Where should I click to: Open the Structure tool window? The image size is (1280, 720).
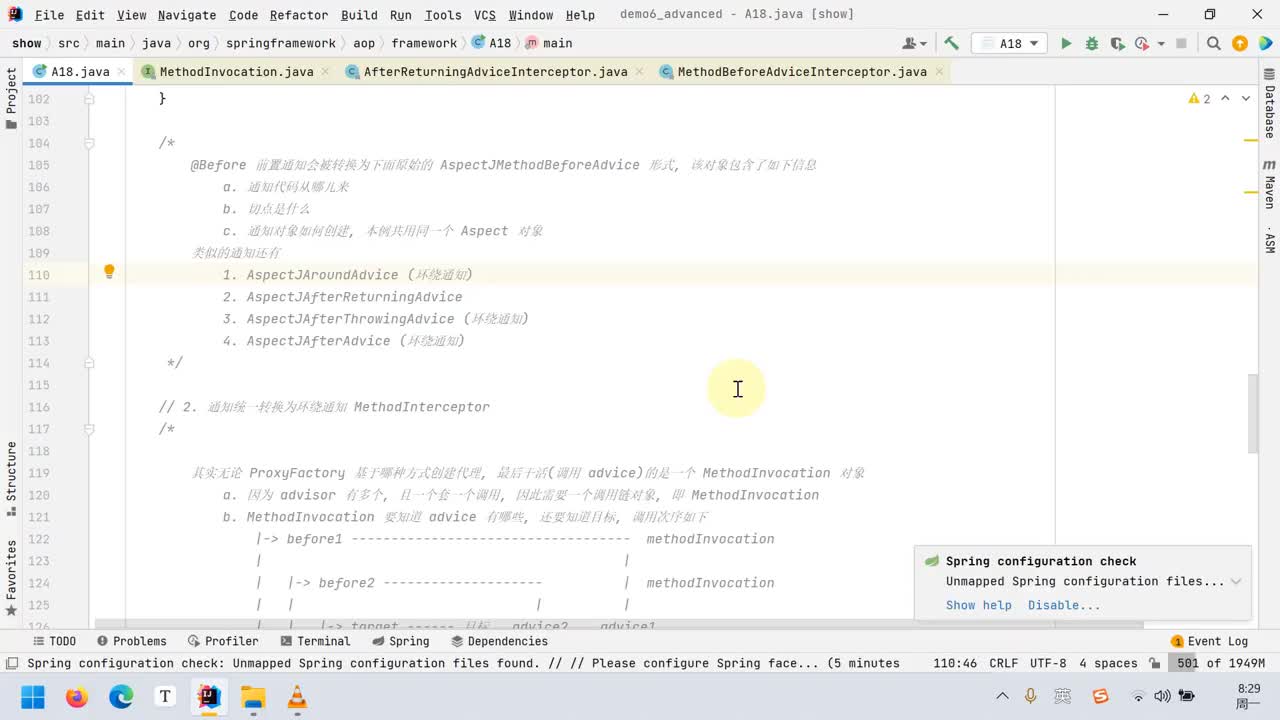pyautogui.click(x=11, y=478)
